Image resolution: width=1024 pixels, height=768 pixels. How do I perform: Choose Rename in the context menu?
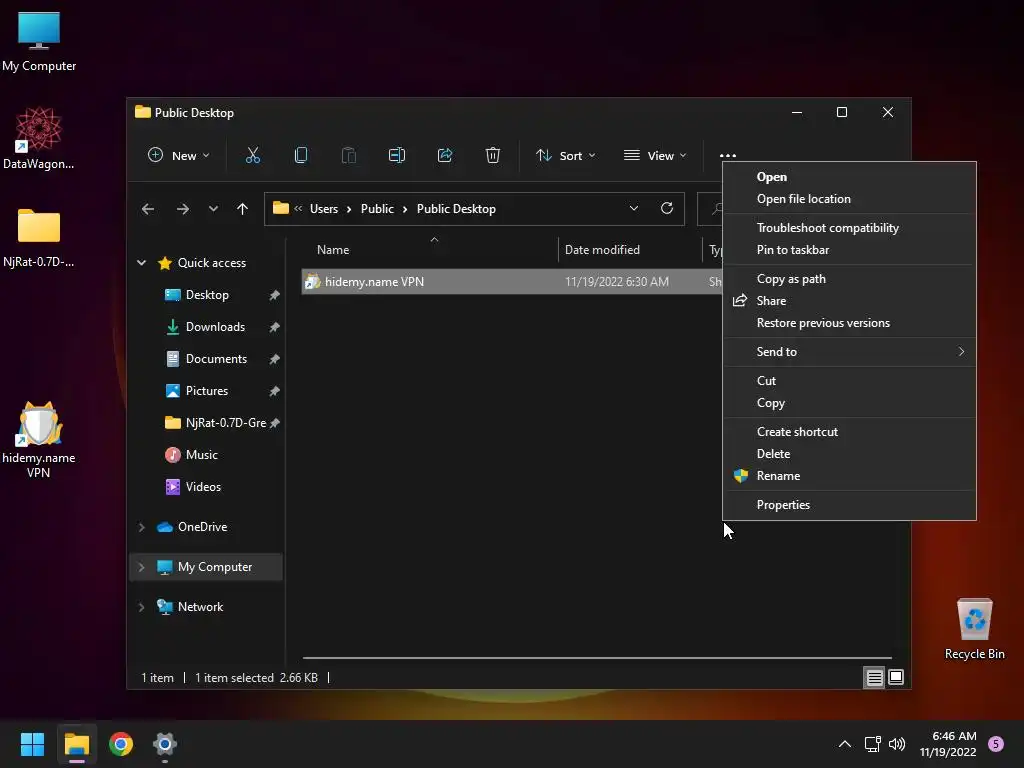(x=849, y=475)
